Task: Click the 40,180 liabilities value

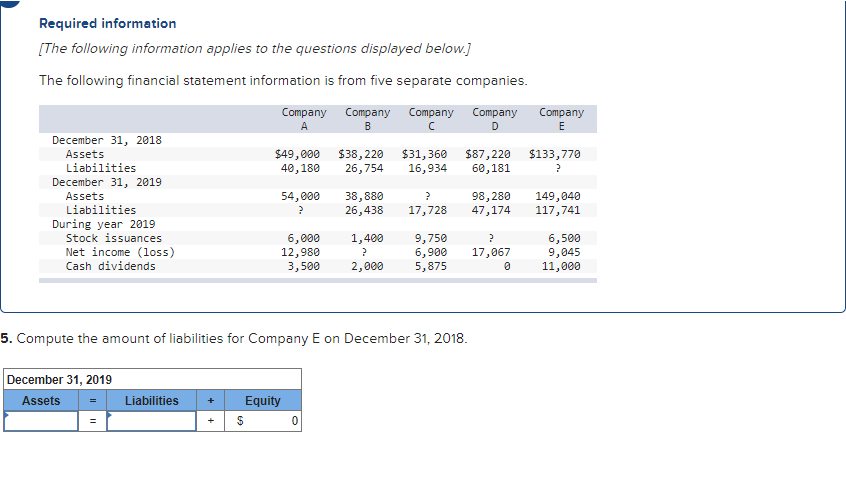Action: tap(300, 168)
